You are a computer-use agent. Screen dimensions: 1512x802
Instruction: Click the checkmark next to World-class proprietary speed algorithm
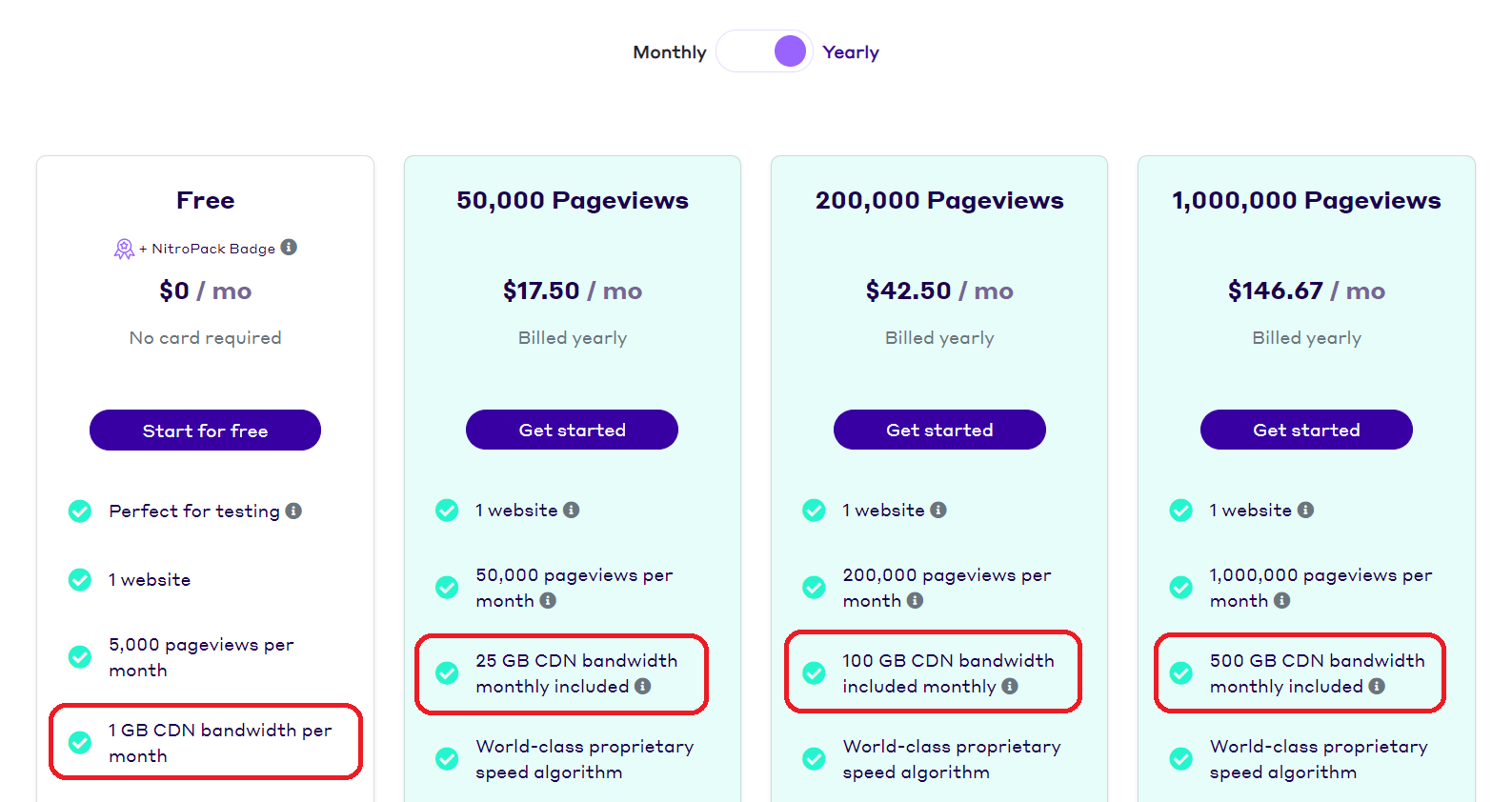[x=447, y=759]
